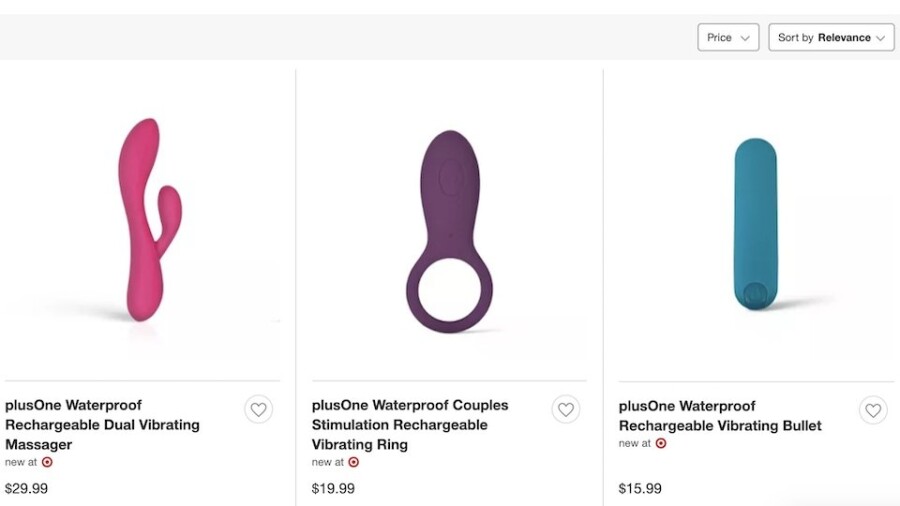Click the chevron arrow beside Relevance
Screen dimensions: 900x506
881,38
